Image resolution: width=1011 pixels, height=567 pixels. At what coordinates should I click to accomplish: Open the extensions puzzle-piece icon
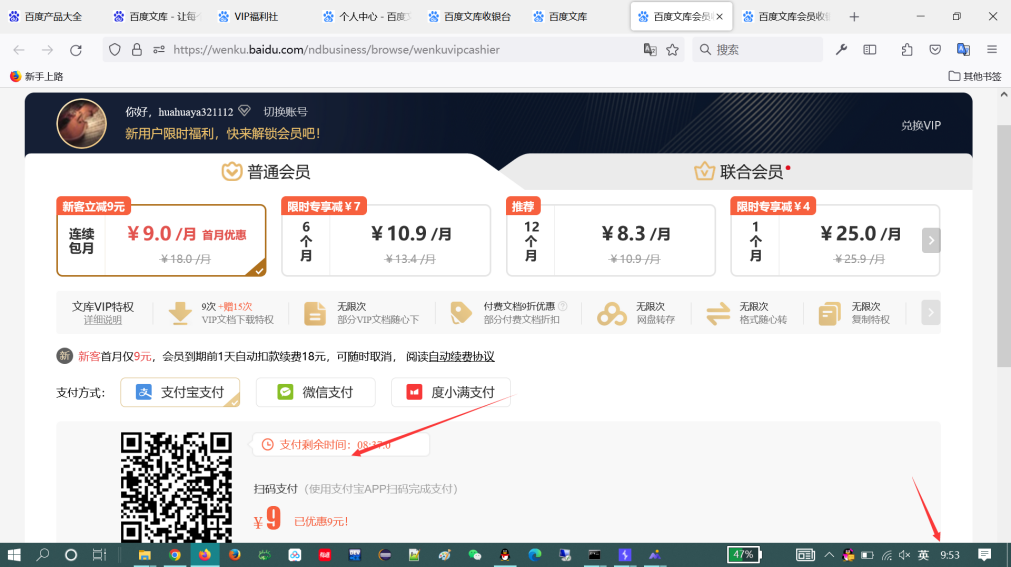[x=907, y=50]
